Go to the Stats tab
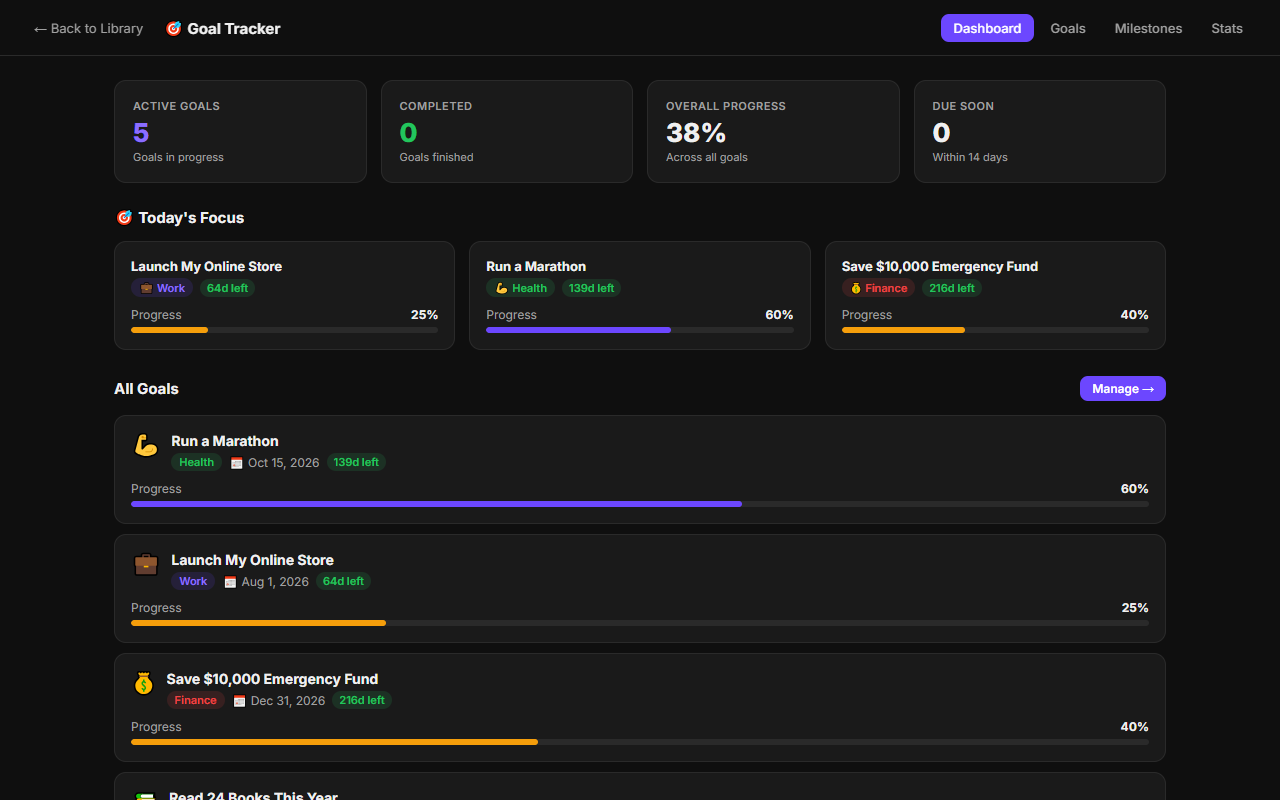The height and width of the screenshot is (800, 1280). 1227,28
